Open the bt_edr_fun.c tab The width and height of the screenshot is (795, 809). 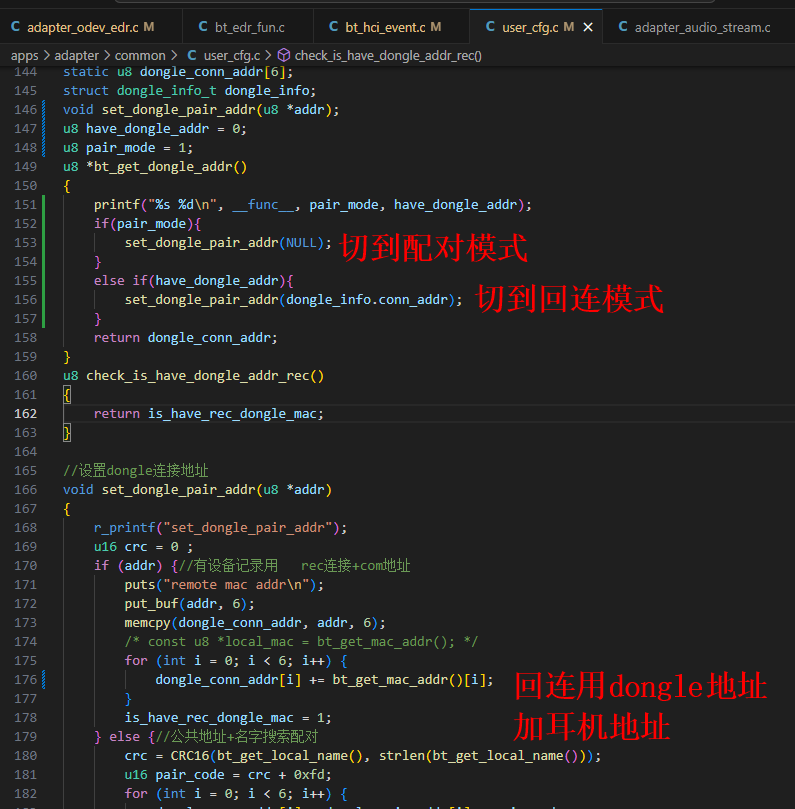coord(249,27)
